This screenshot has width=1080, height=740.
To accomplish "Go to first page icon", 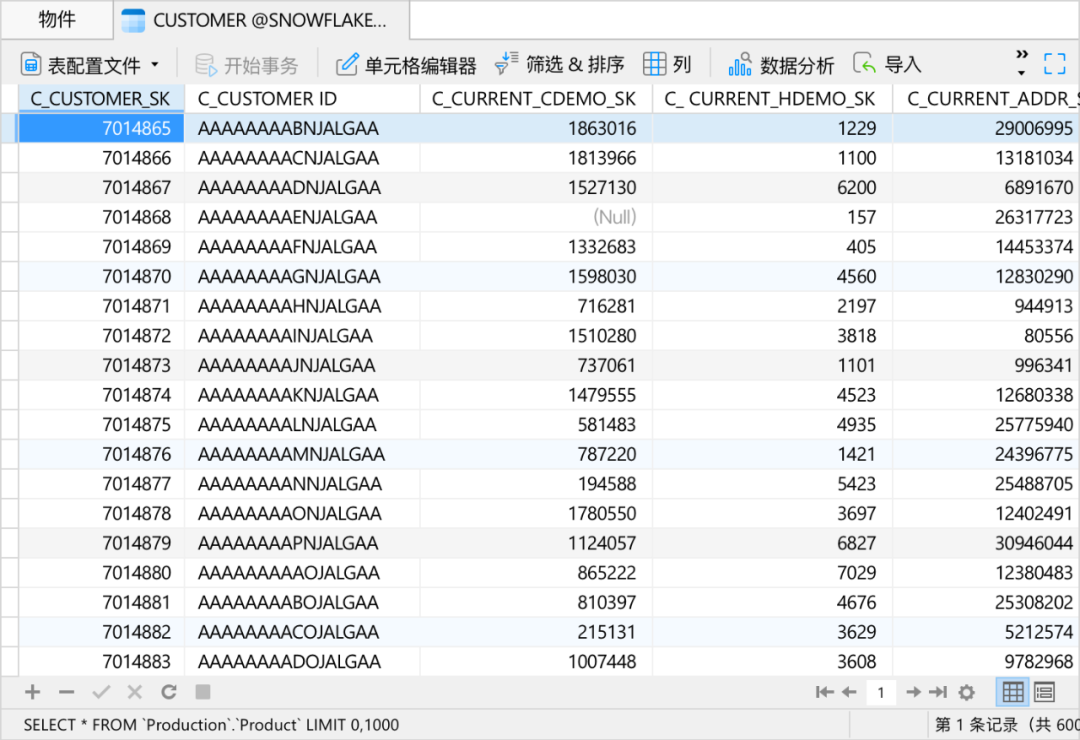I will coord(824,692).
